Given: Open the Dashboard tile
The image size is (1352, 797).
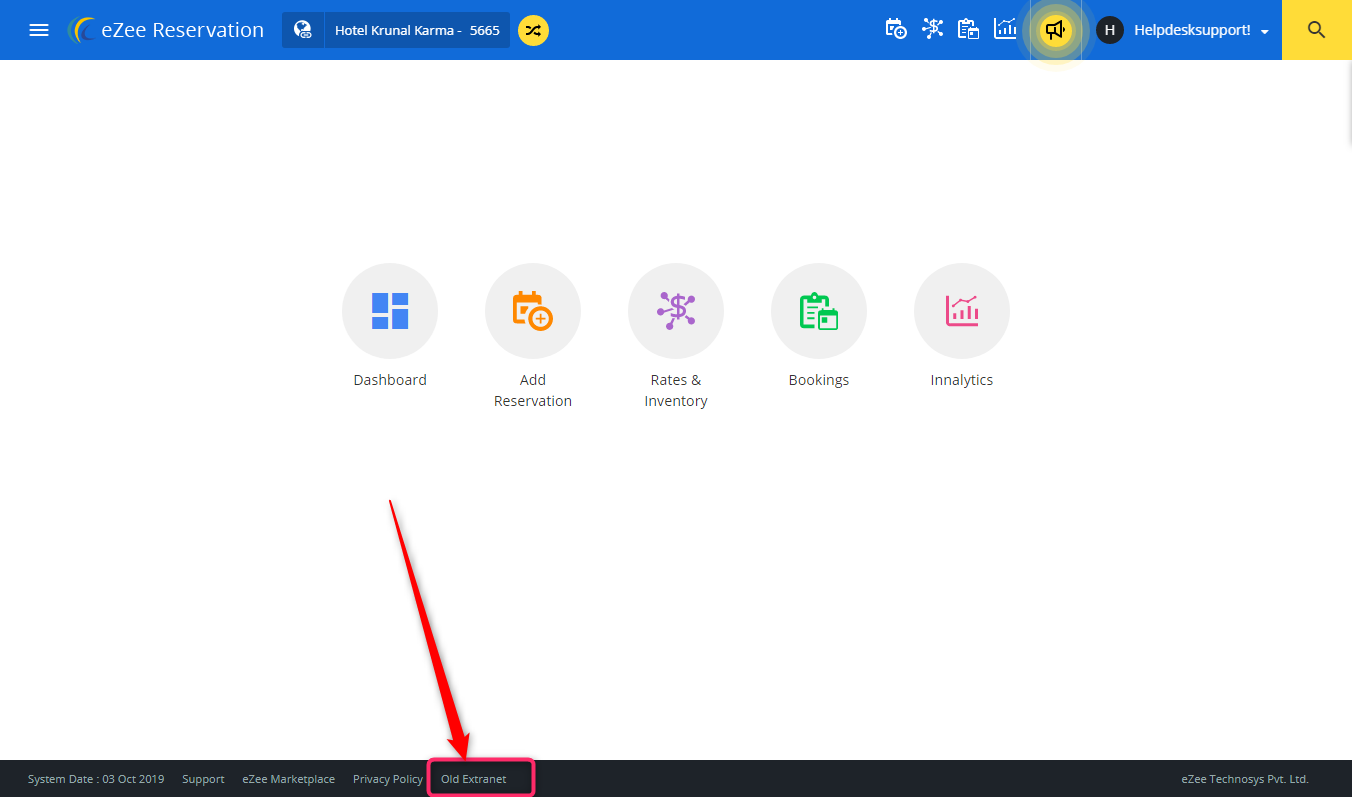Looking at the screenshot, I should [x=390, y=311].
